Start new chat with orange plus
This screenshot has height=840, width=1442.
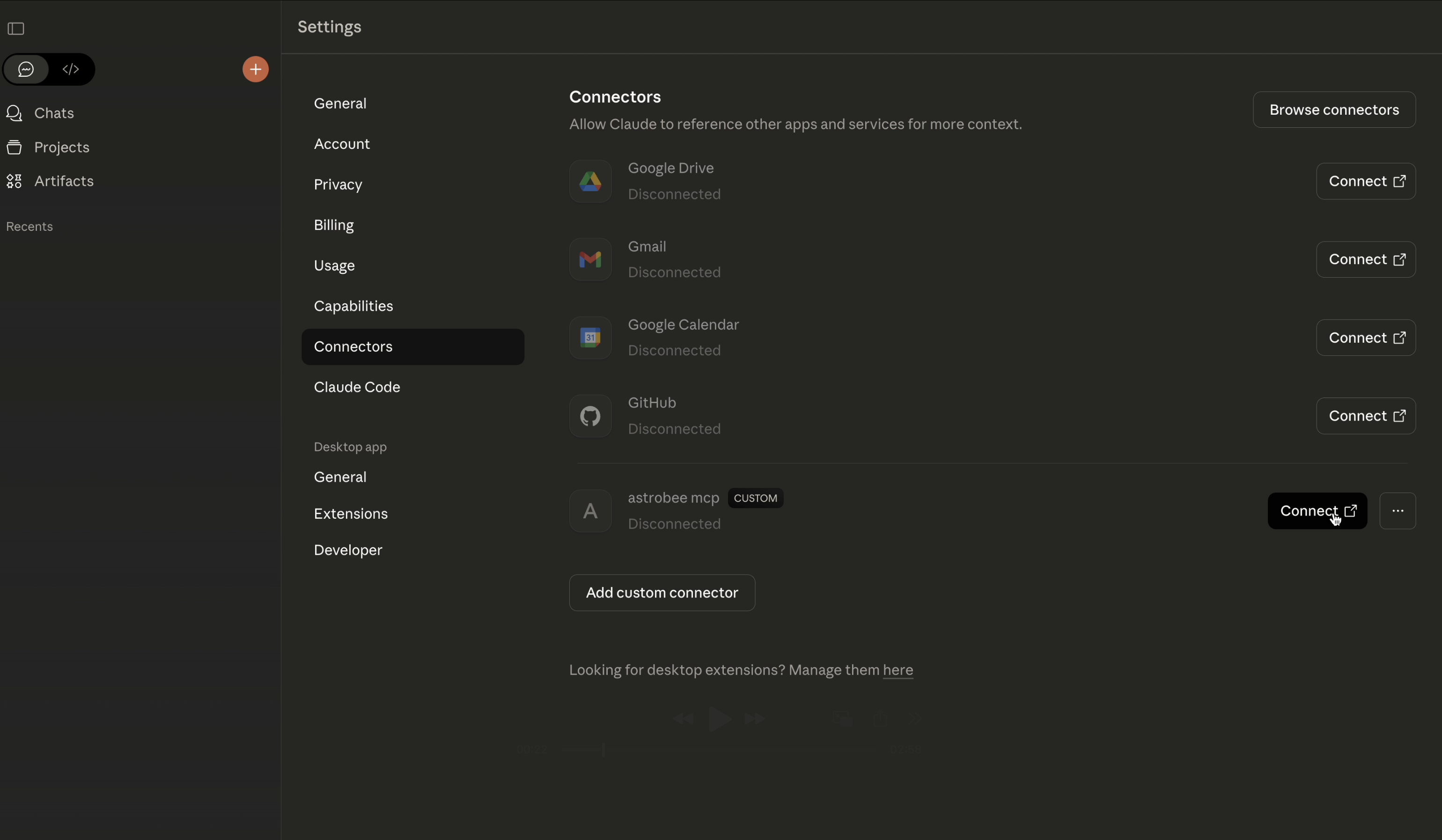point(255,69)
